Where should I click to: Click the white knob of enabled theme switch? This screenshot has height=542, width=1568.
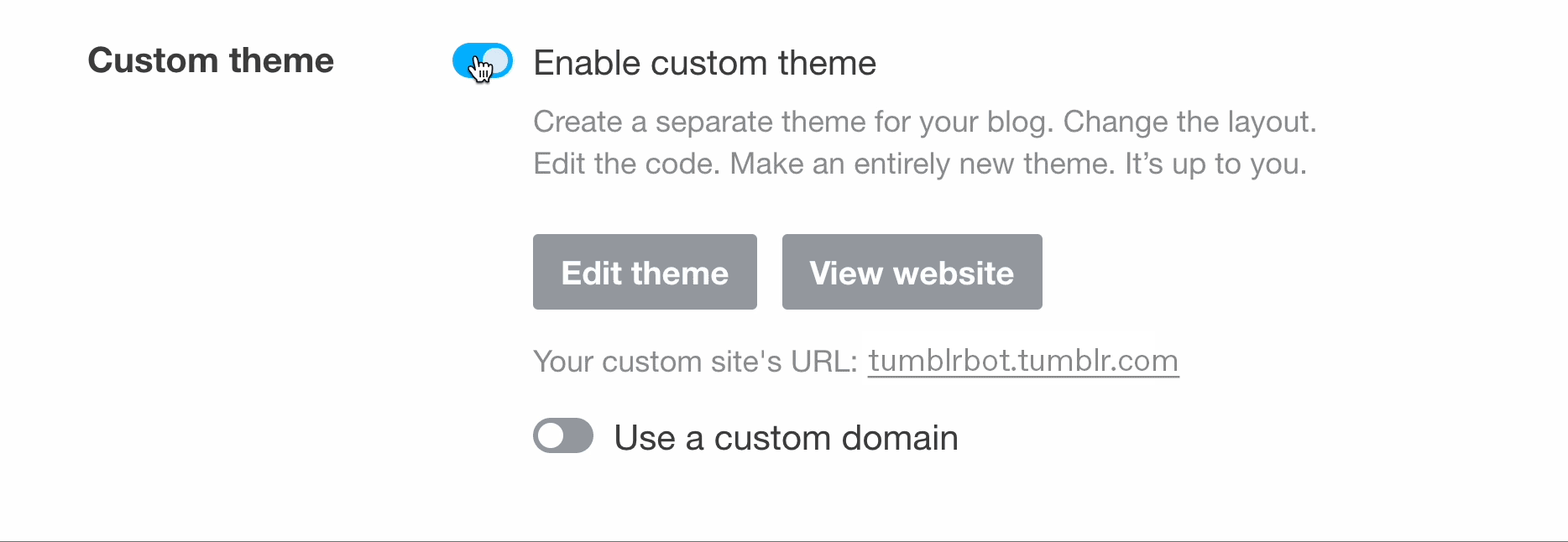click(x=496, y=60)
